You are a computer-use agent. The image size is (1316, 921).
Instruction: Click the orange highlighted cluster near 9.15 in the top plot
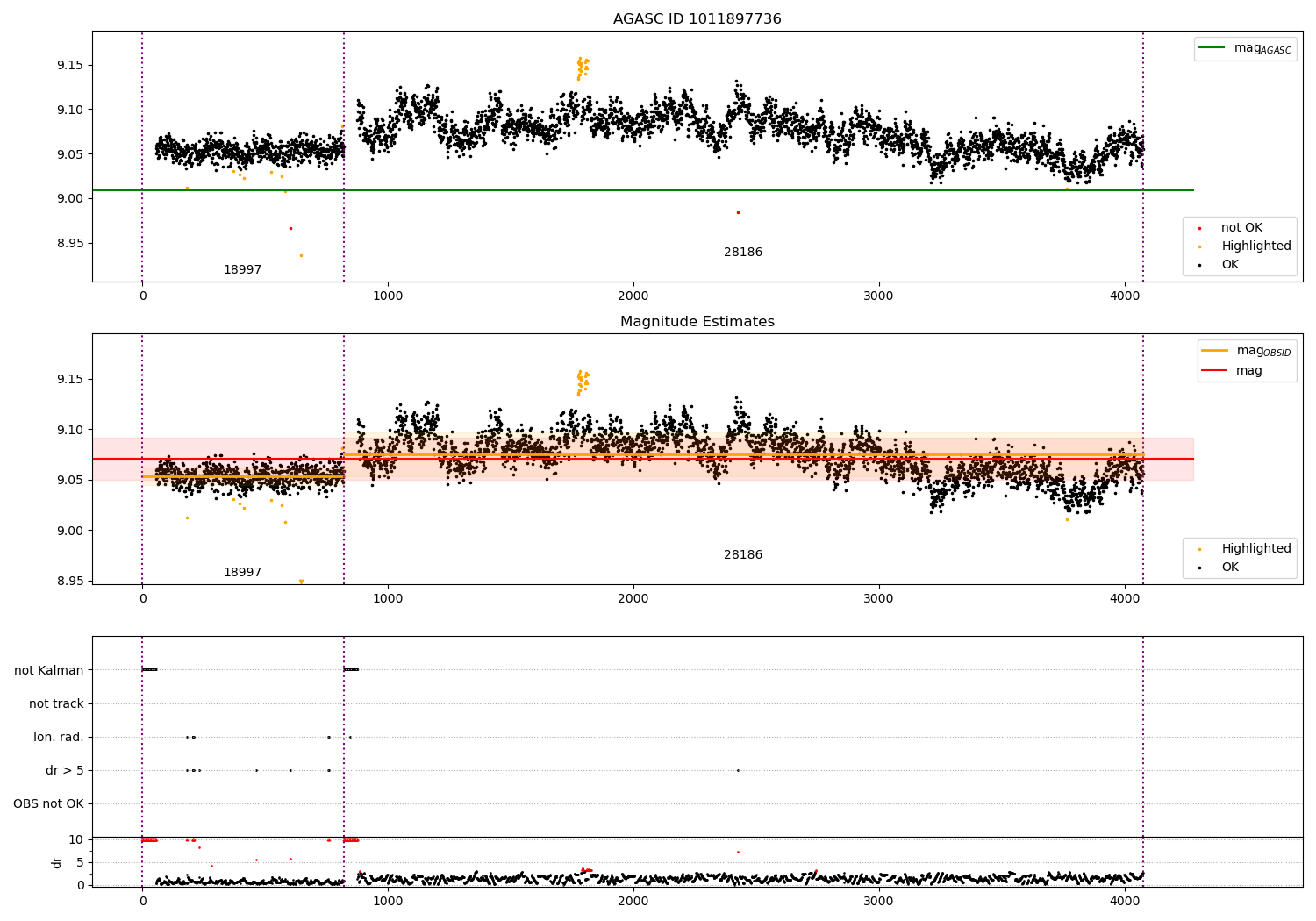pyautogui.click(x=582, y=67)
